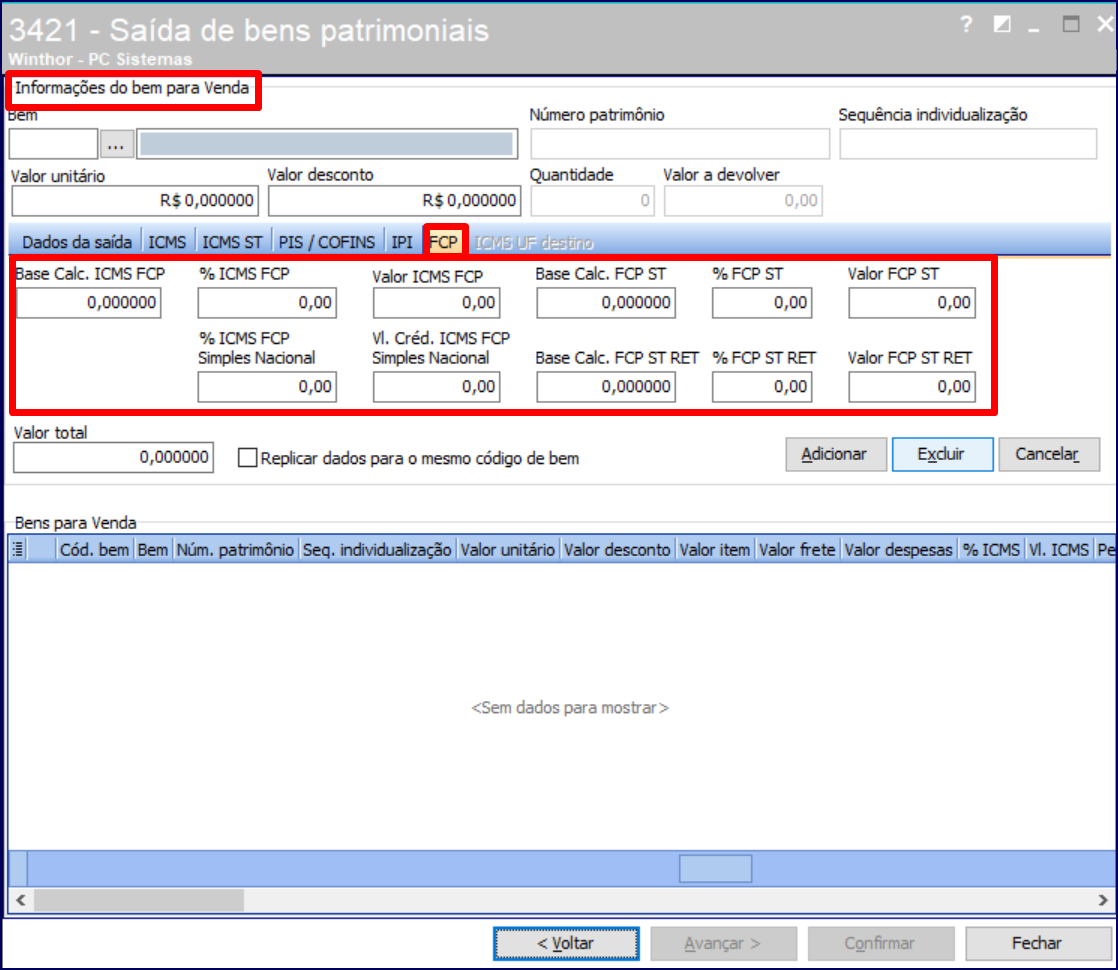This screenshot has height=970, width=1118.
Task: Focus the % FCP ST field
Action: click(762, 302)
